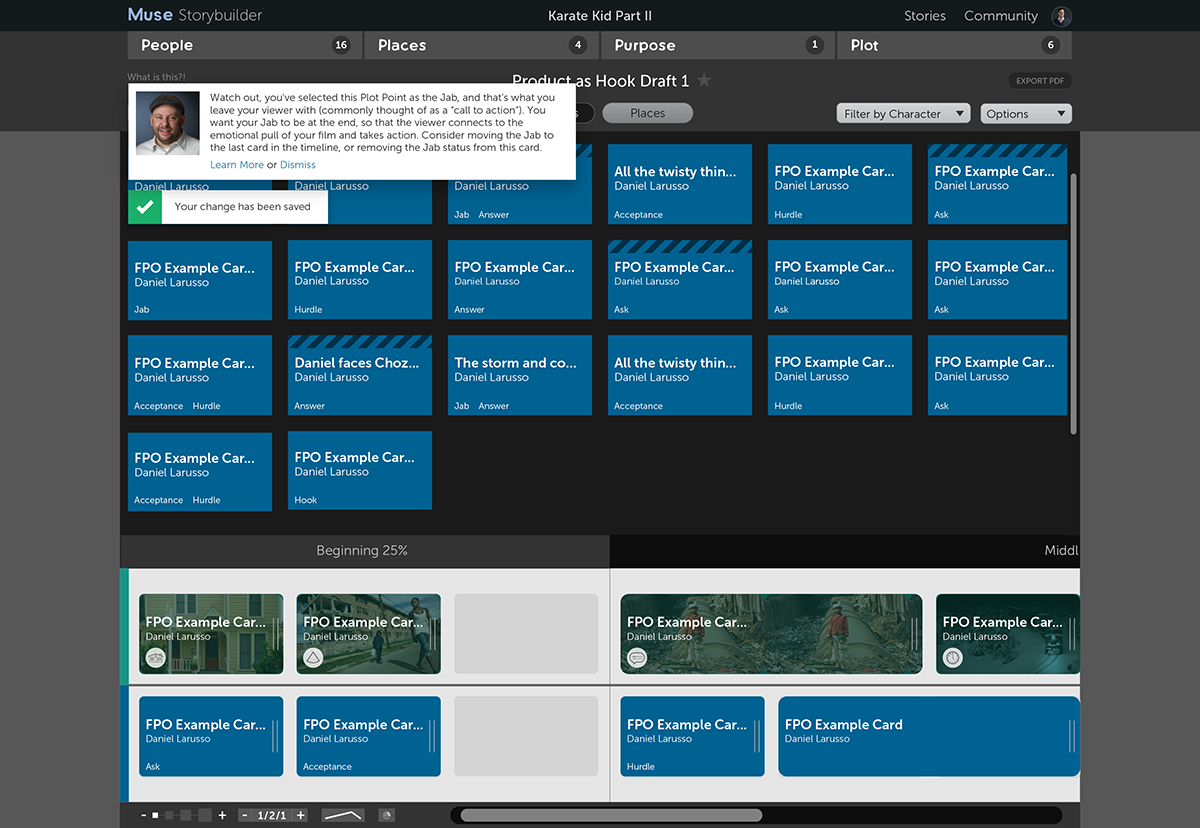Follow the Learn More link in tip
The width and height of the screenshot is (1200, 828).
[x=237, y=165]
